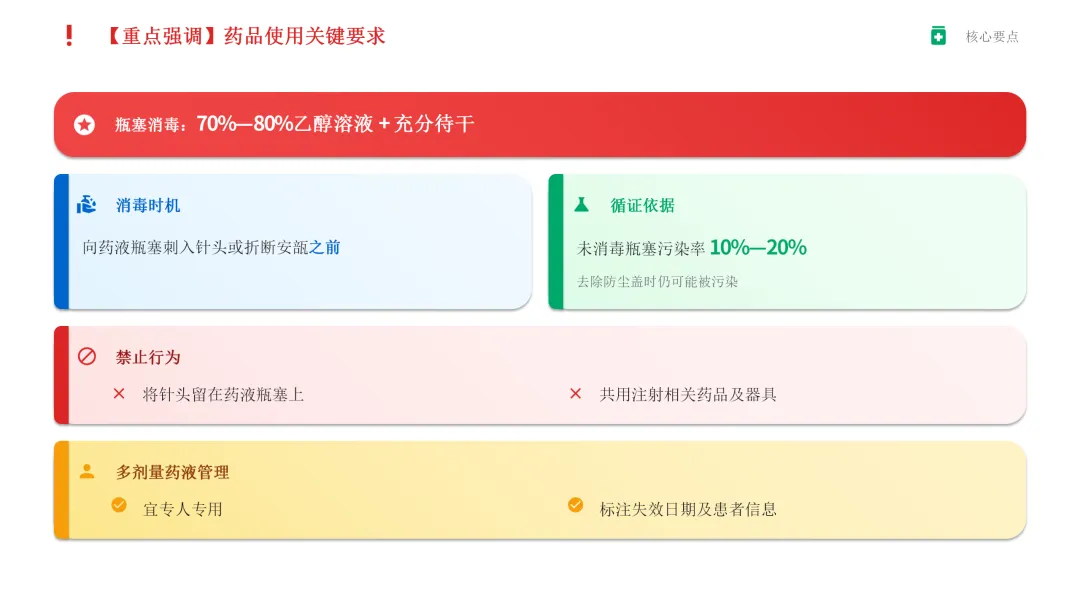Image resolution: width=1080 pixels, height=608 pixels.
Task: Click the hand-washing icon beside 消毒时机
Action: coord(87,205)
